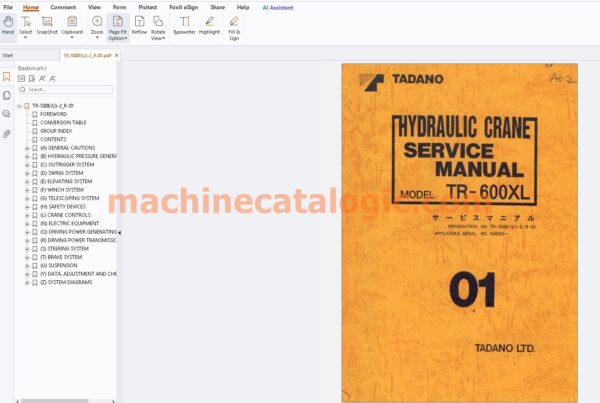Open Clipboard dropdown arrow
The height and width of the screenshot is (403, 600).
72,38
